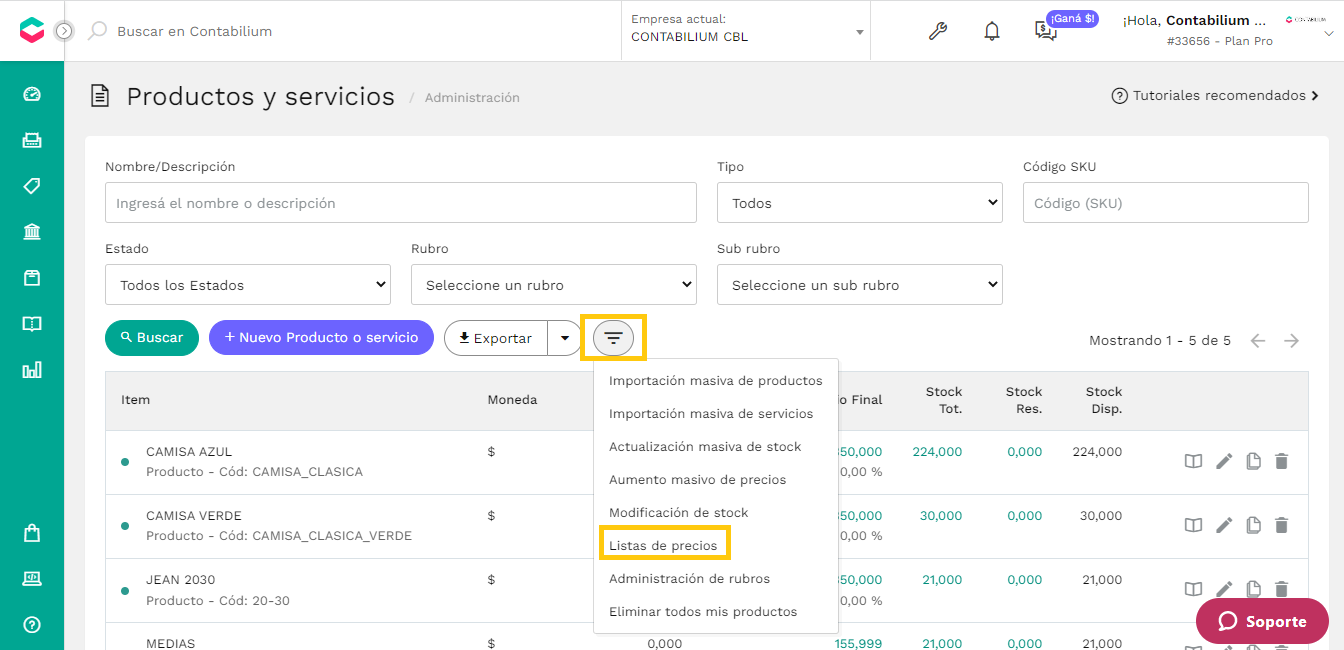Open book icon for CAMISA AZUL row
Image resolution: width=1344 pixels, height=650 pixels.
(1193, 461)
